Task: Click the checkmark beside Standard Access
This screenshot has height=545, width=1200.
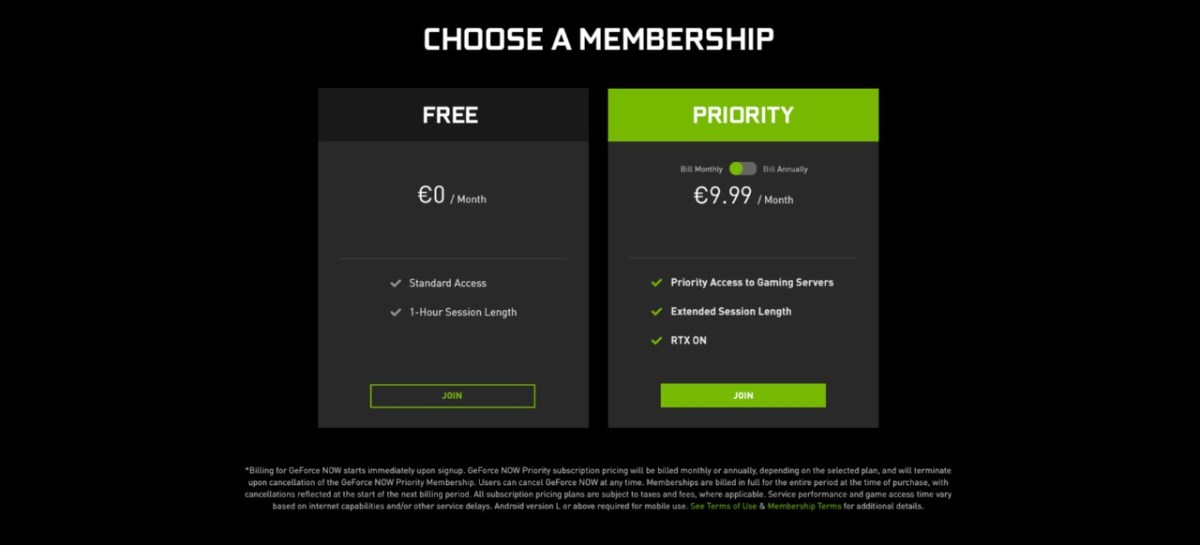Action: [396, 283]
